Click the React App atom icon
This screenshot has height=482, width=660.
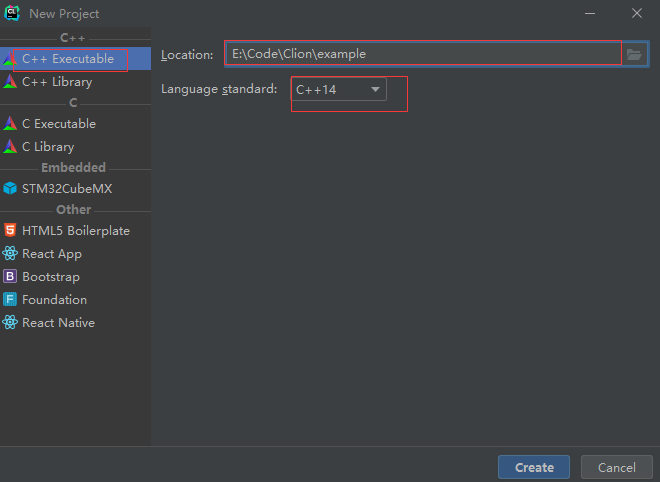tap(10, 253)
